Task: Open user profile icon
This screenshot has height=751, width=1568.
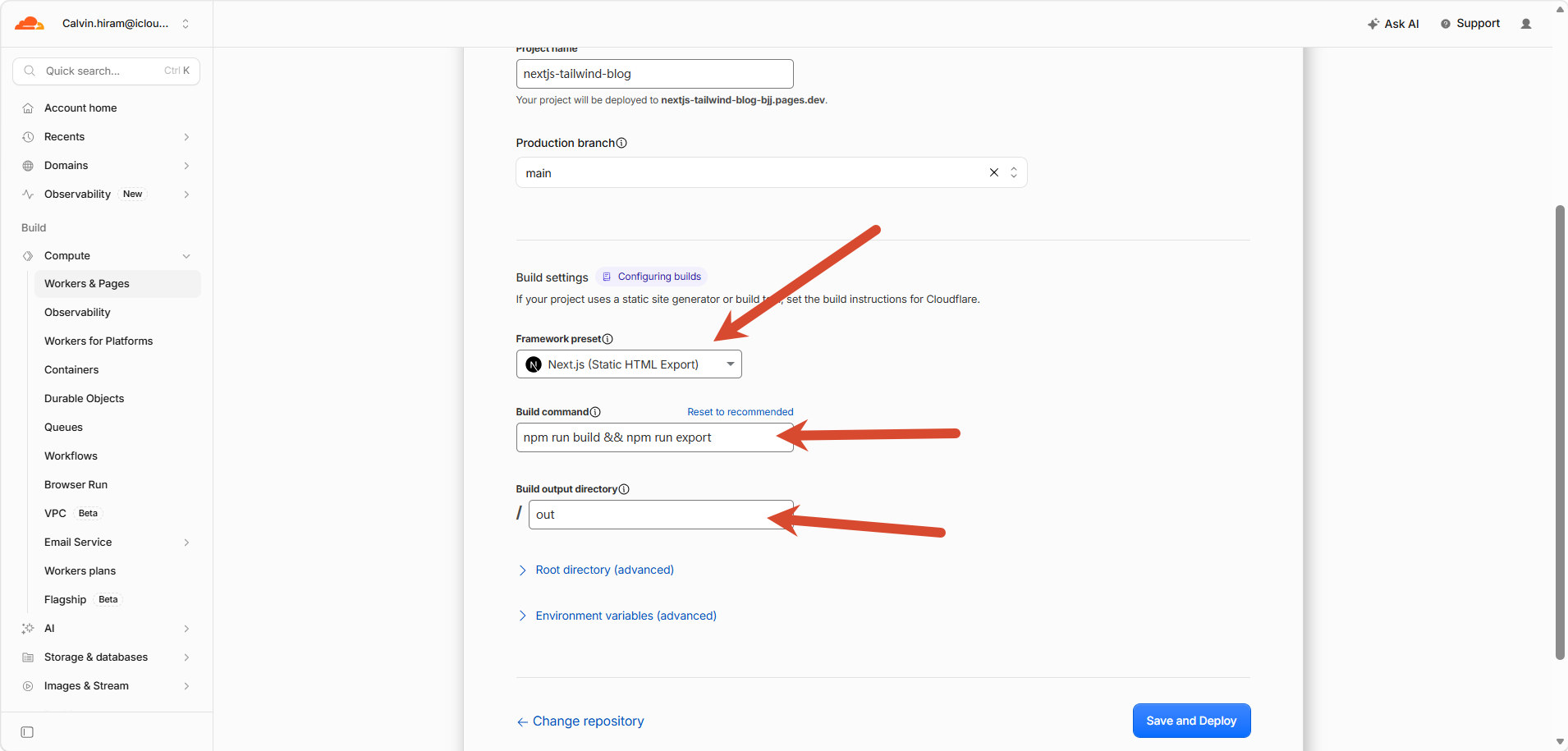Action: [1526, 24]
